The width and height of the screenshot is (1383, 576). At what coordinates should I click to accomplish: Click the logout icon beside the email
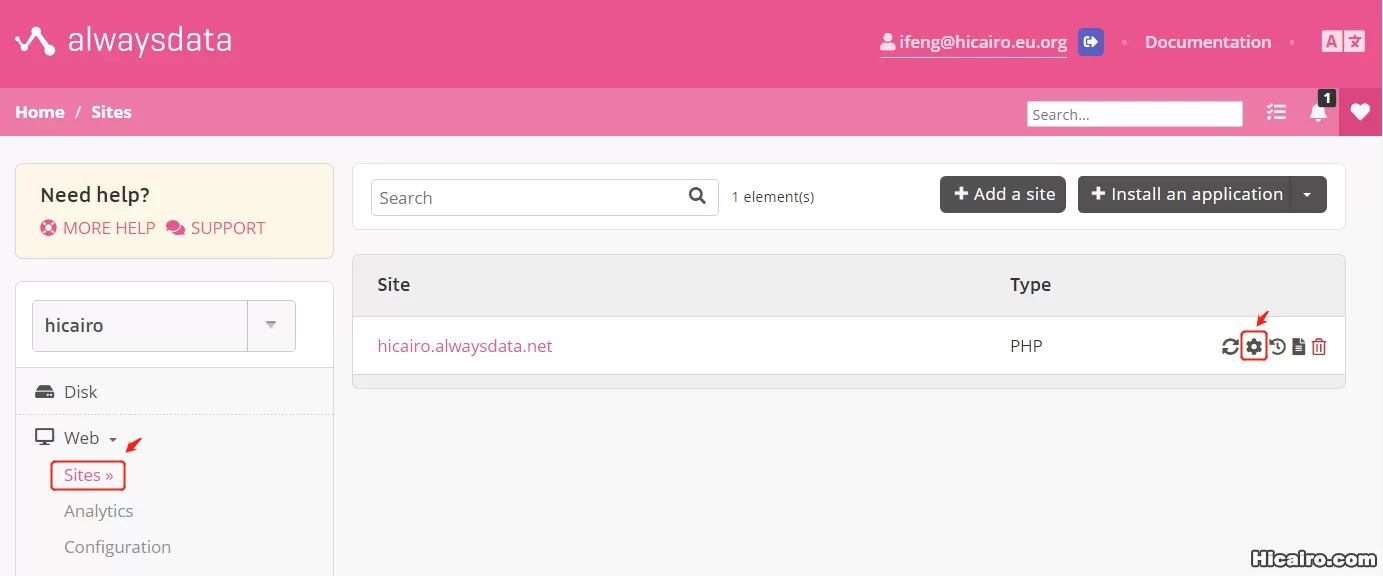coord(1091,42)
